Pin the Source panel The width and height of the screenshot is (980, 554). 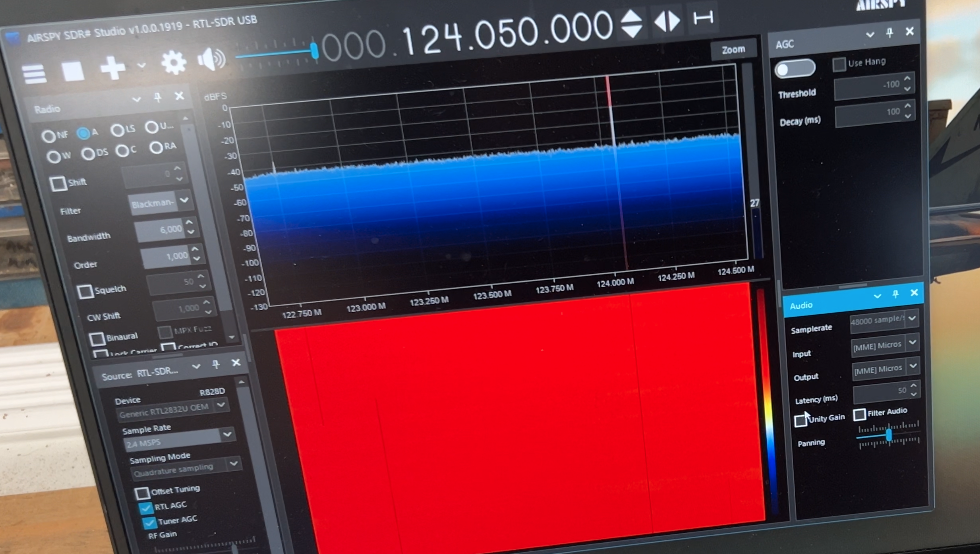click(x=216, y=365)
